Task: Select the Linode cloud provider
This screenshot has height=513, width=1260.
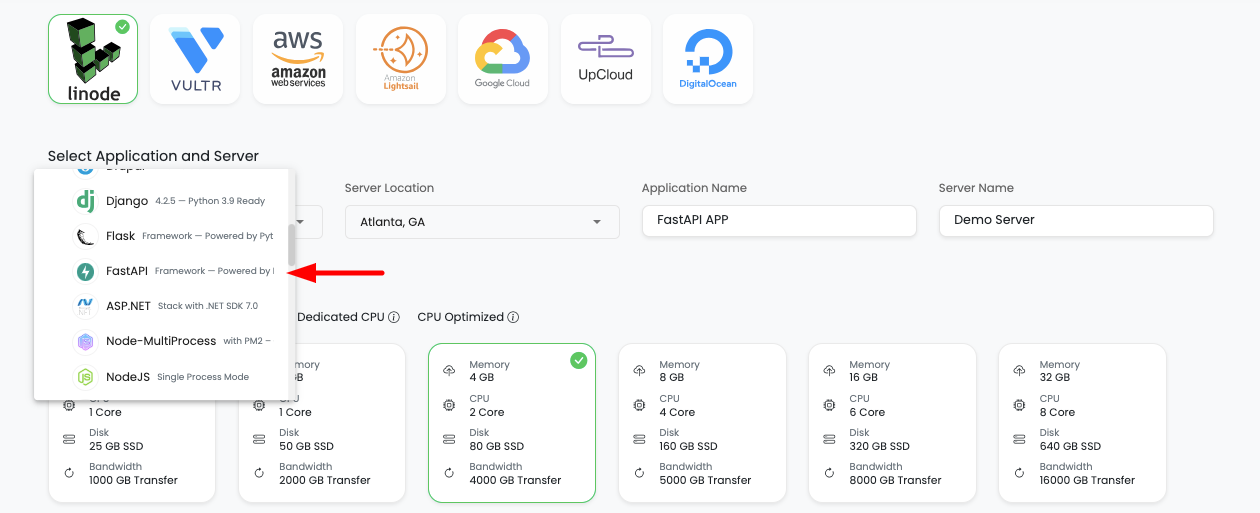Action: click(93, 59)
